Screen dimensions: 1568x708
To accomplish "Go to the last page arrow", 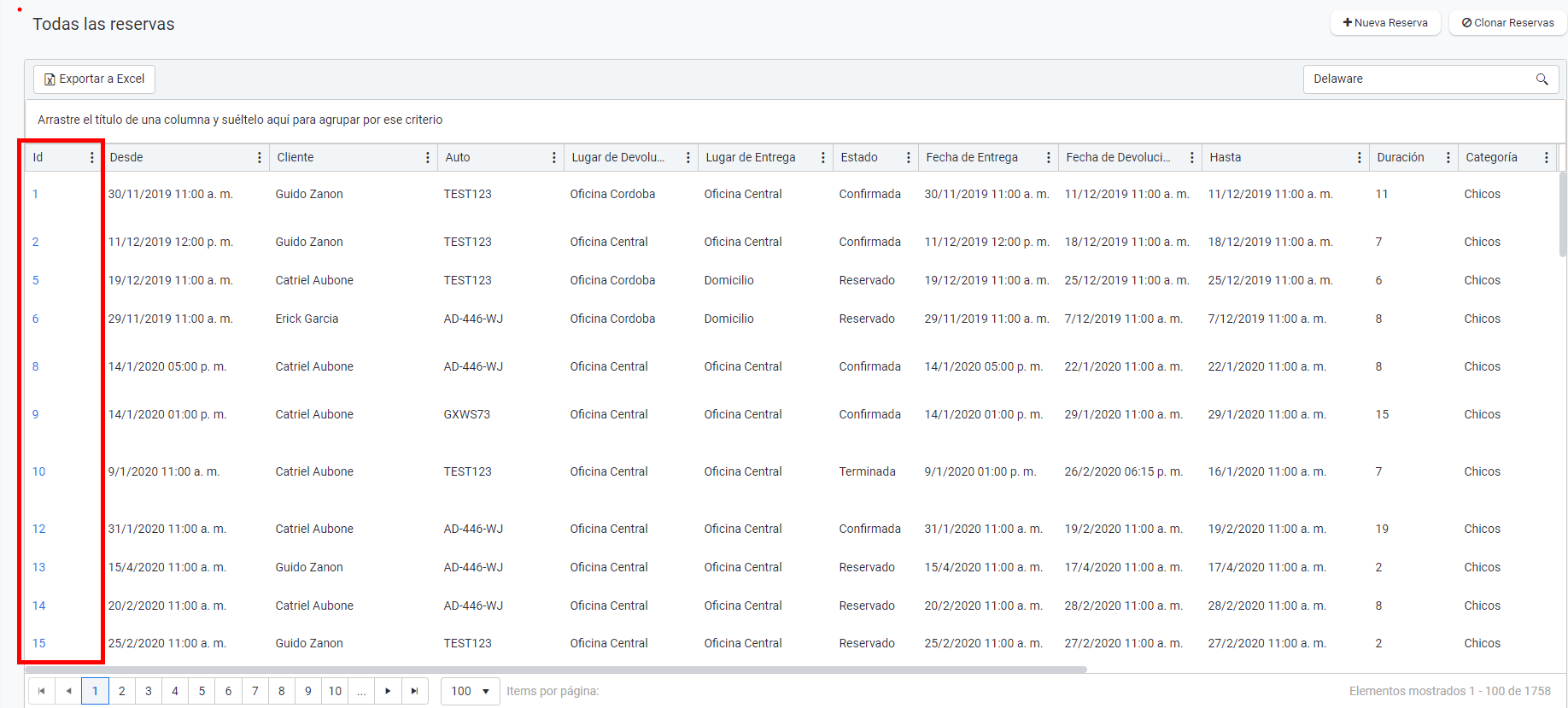I will (x=415, y=691).
